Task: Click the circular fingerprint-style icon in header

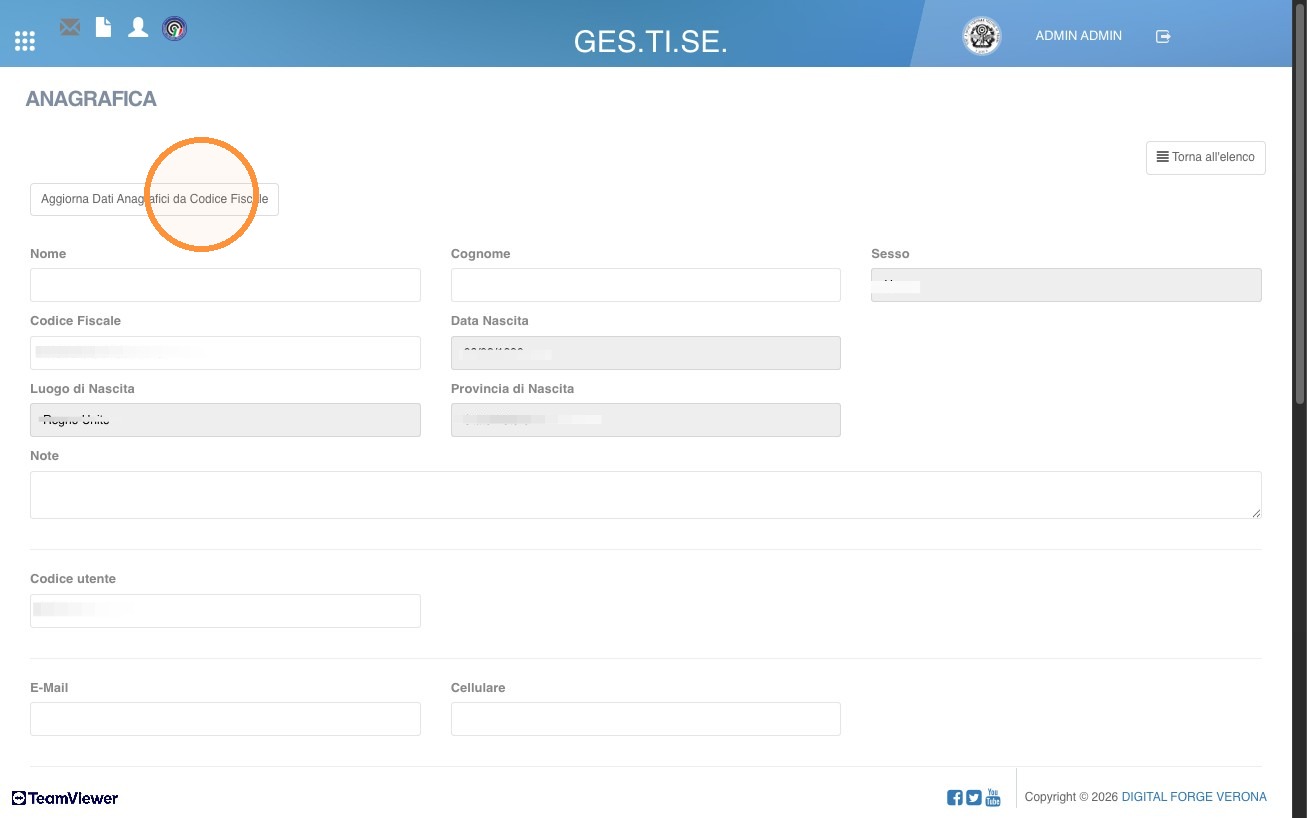Action: click(175, 29)
